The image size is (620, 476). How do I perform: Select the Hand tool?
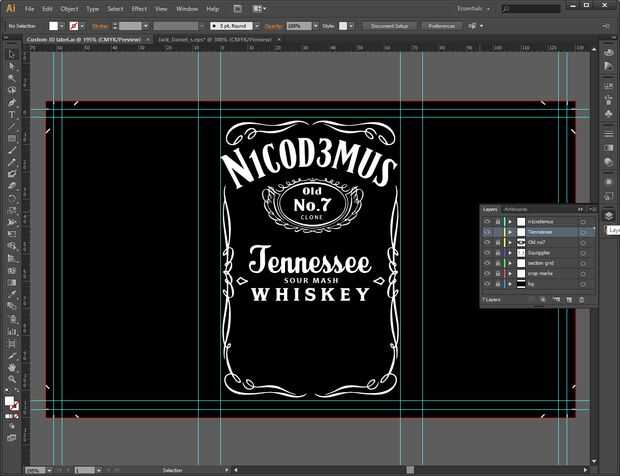point(12,367)
